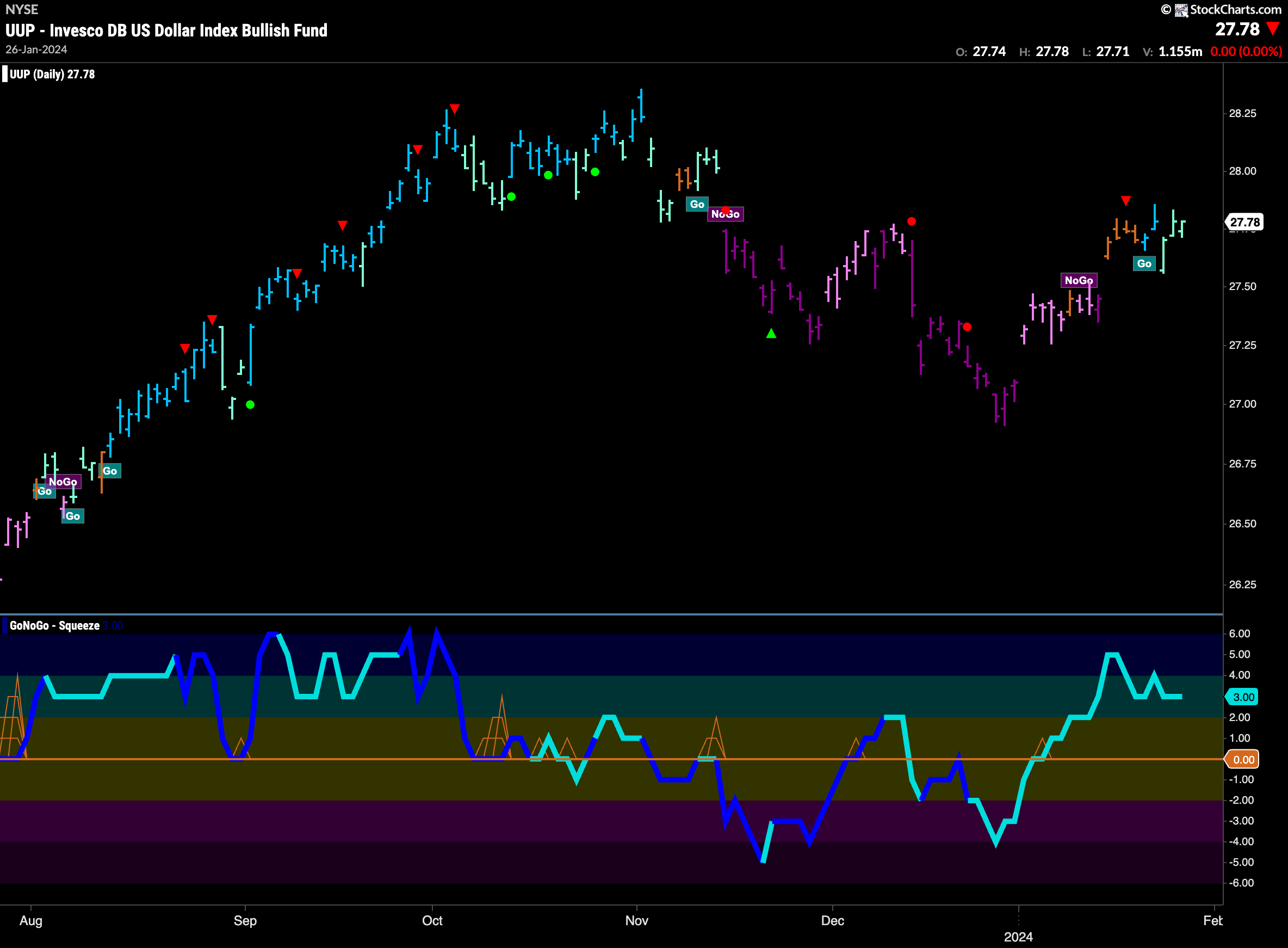1288x948 pixels.
Task: Click the red down arrow beside 27.78 price
Action: [1273, 29]
